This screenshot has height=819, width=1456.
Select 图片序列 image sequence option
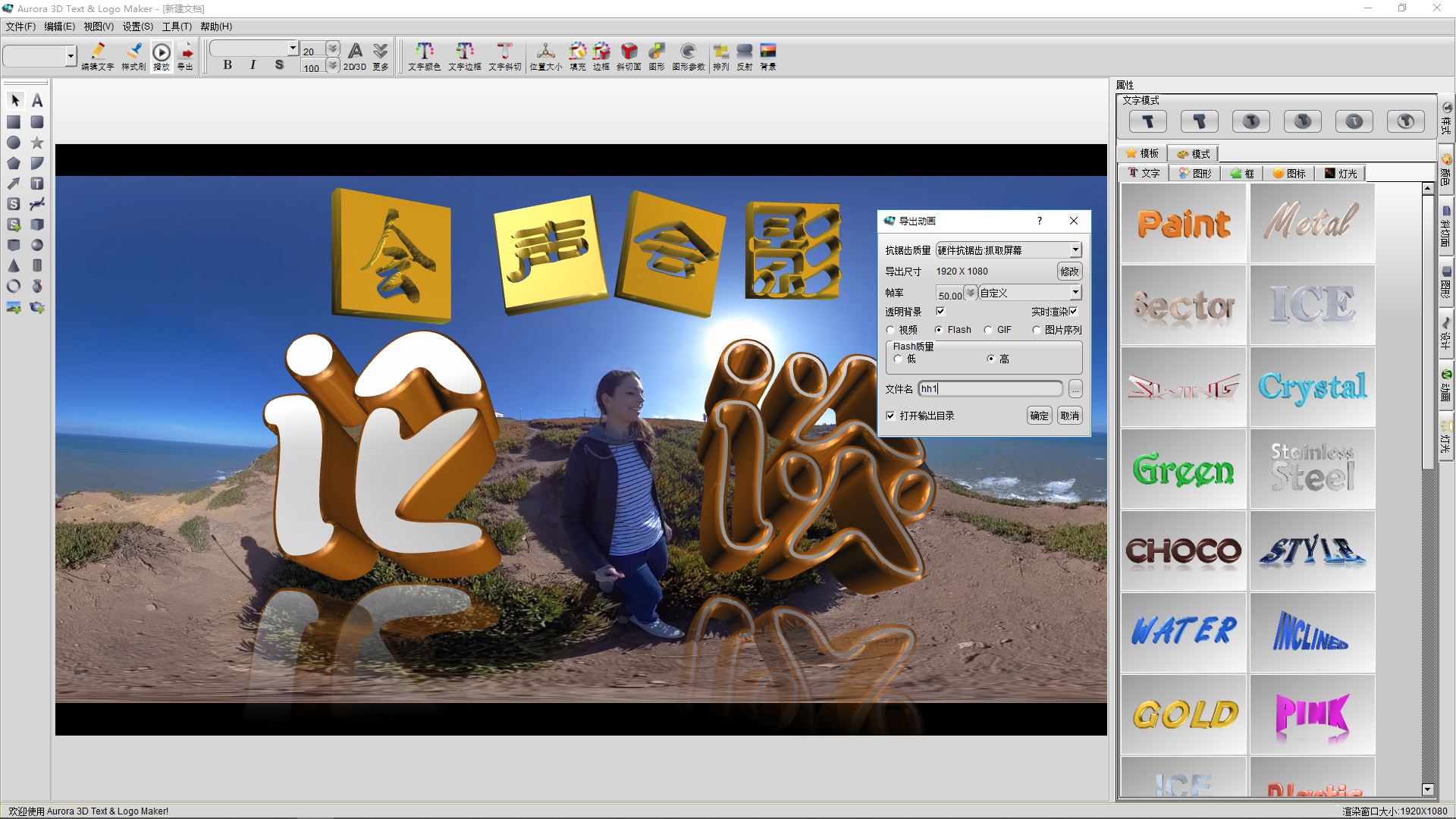(x=1037, y=330)
